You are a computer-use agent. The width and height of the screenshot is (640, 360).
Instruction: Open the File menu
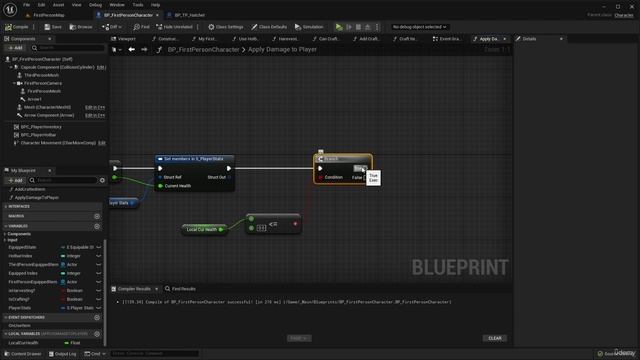[x=27, y=5]
